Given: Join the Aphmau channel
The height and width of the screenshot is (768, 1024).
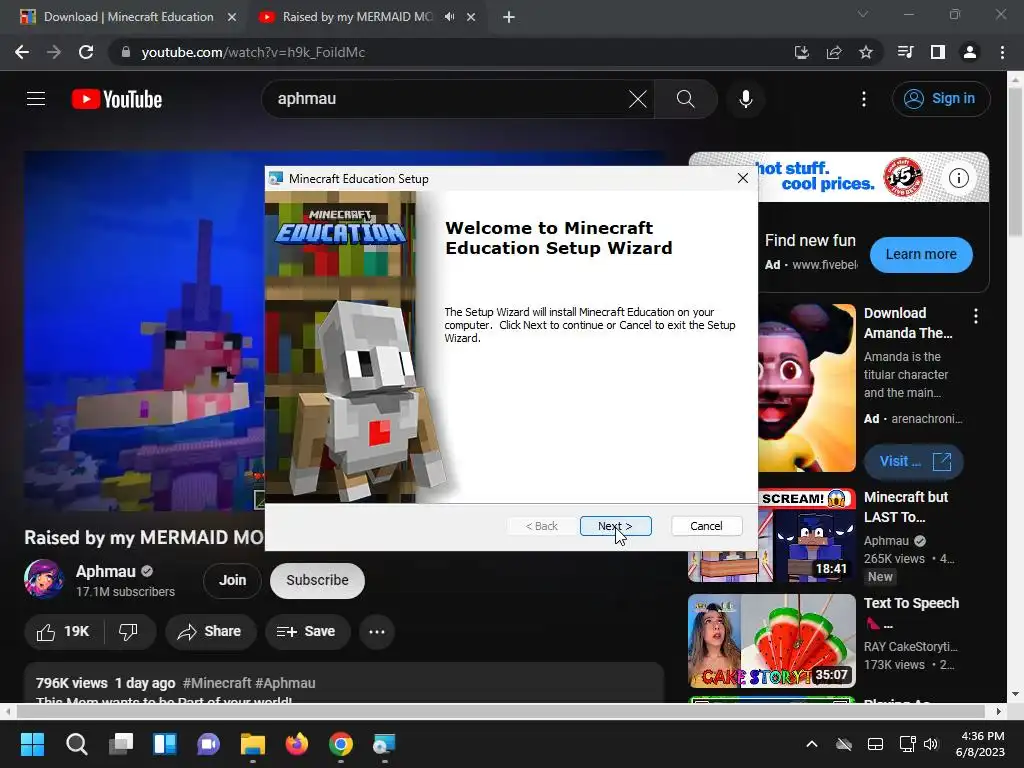Looking at the screenshot, I should click(232, 580).
